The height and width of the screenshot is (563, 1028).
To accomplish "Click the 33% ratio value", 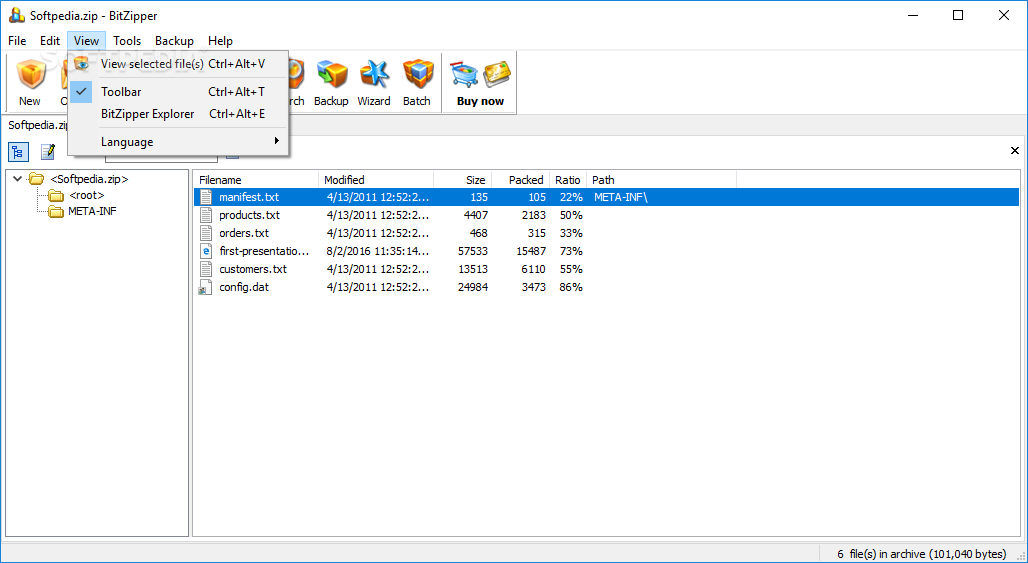I will coord(572,233).
